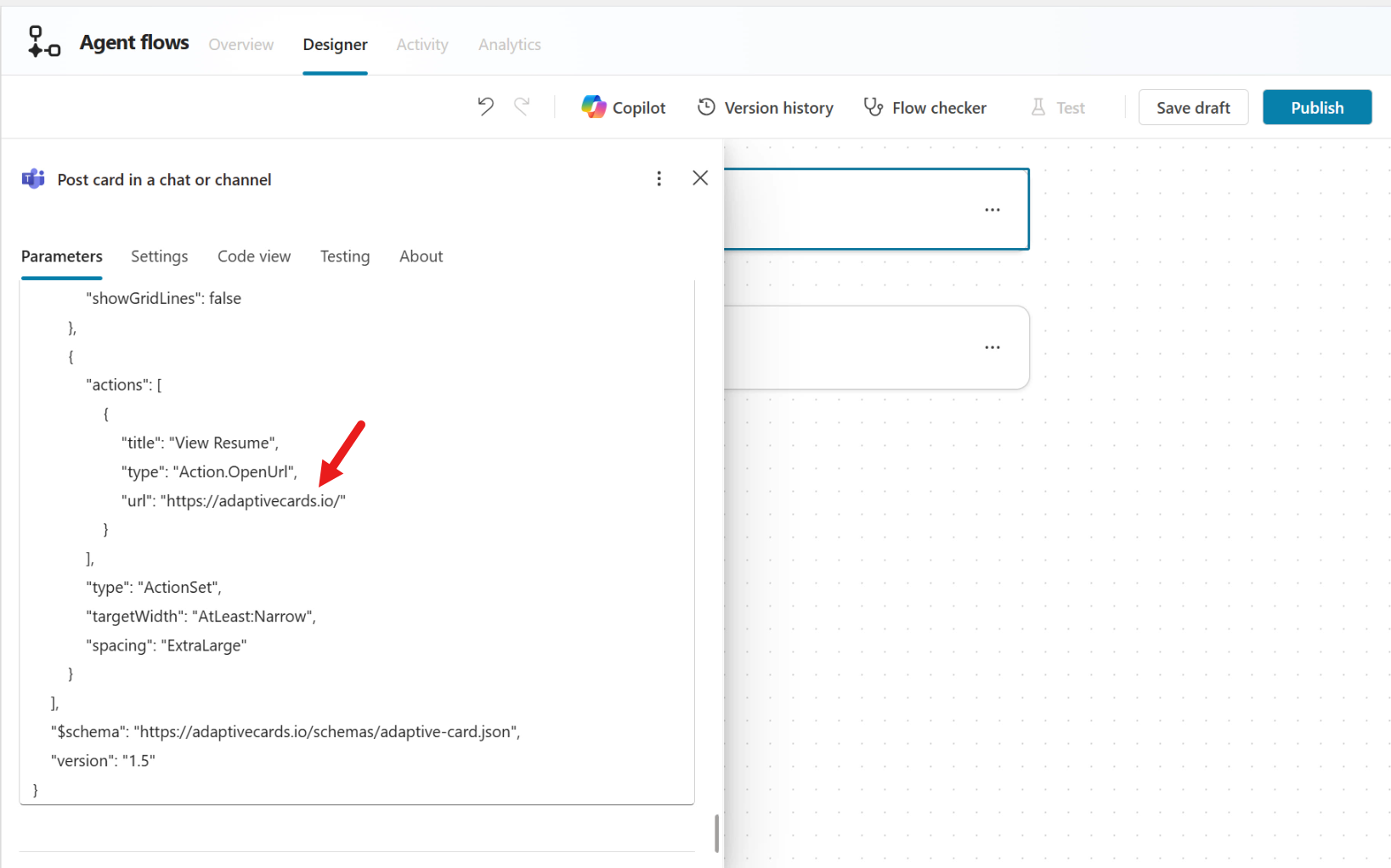The width and height of the screenshot is (1391, 868).
Task: Switch to the Settings tab
Action: point(159,256)
